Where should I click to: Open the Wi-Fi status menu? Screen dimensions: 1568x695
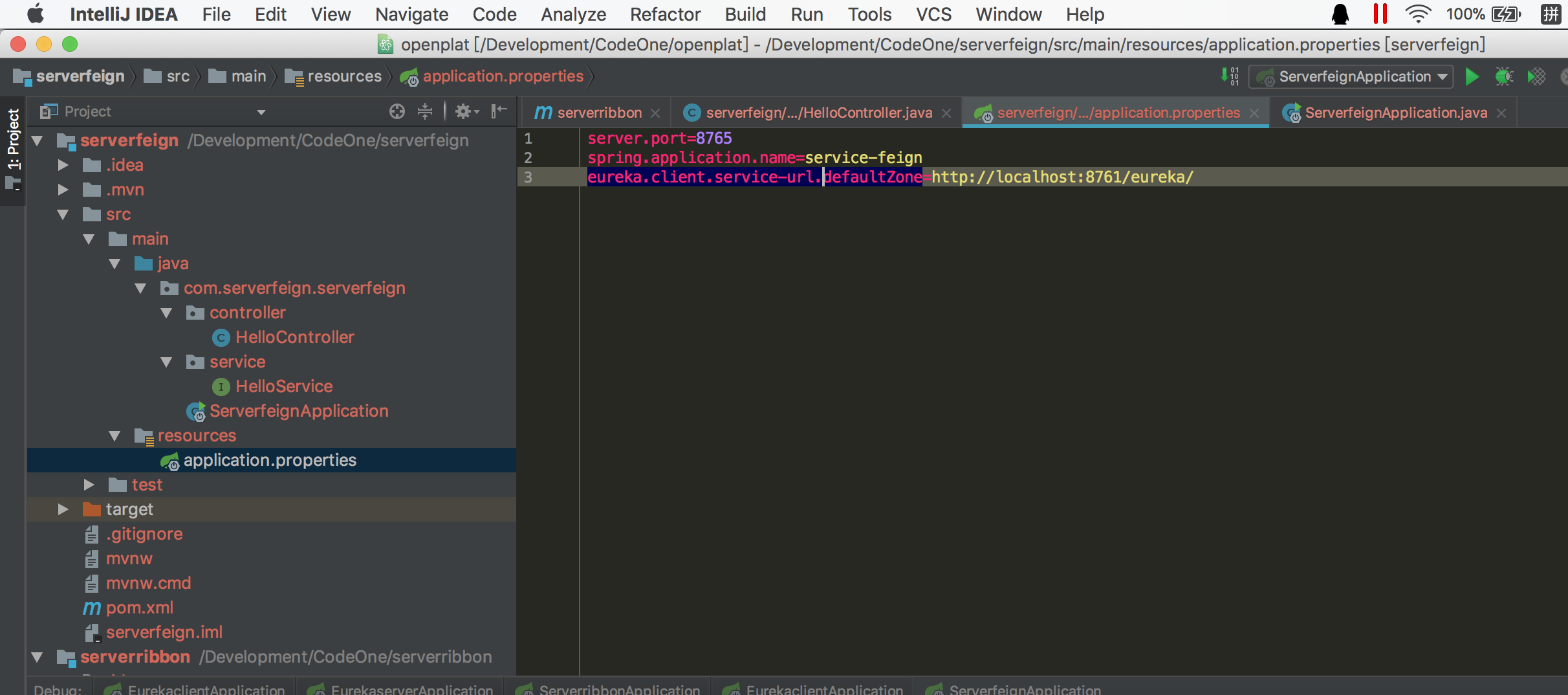(1417, 14)
